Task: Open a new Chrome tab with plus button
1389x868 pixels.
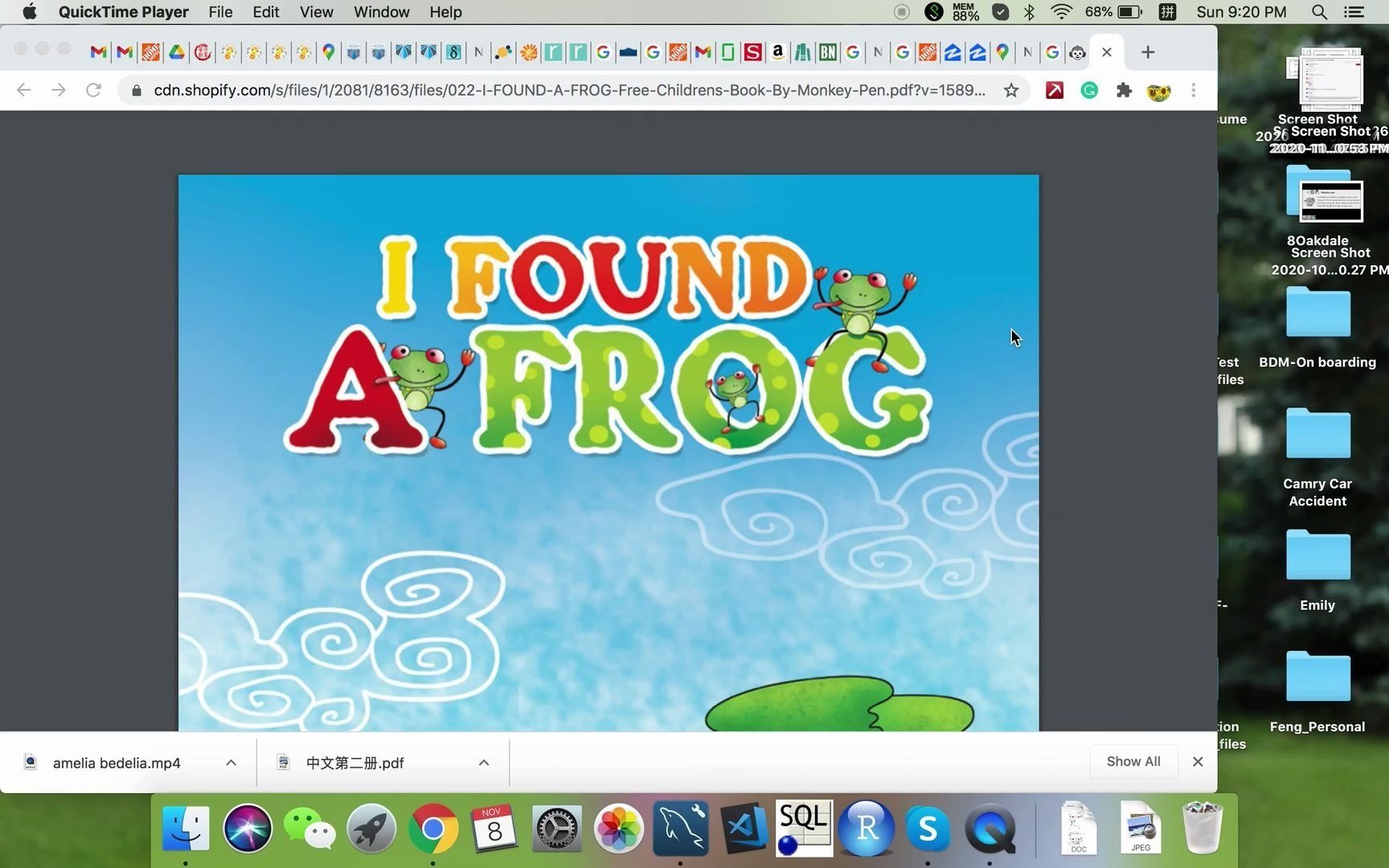Action: click(x=1148, y=52)
